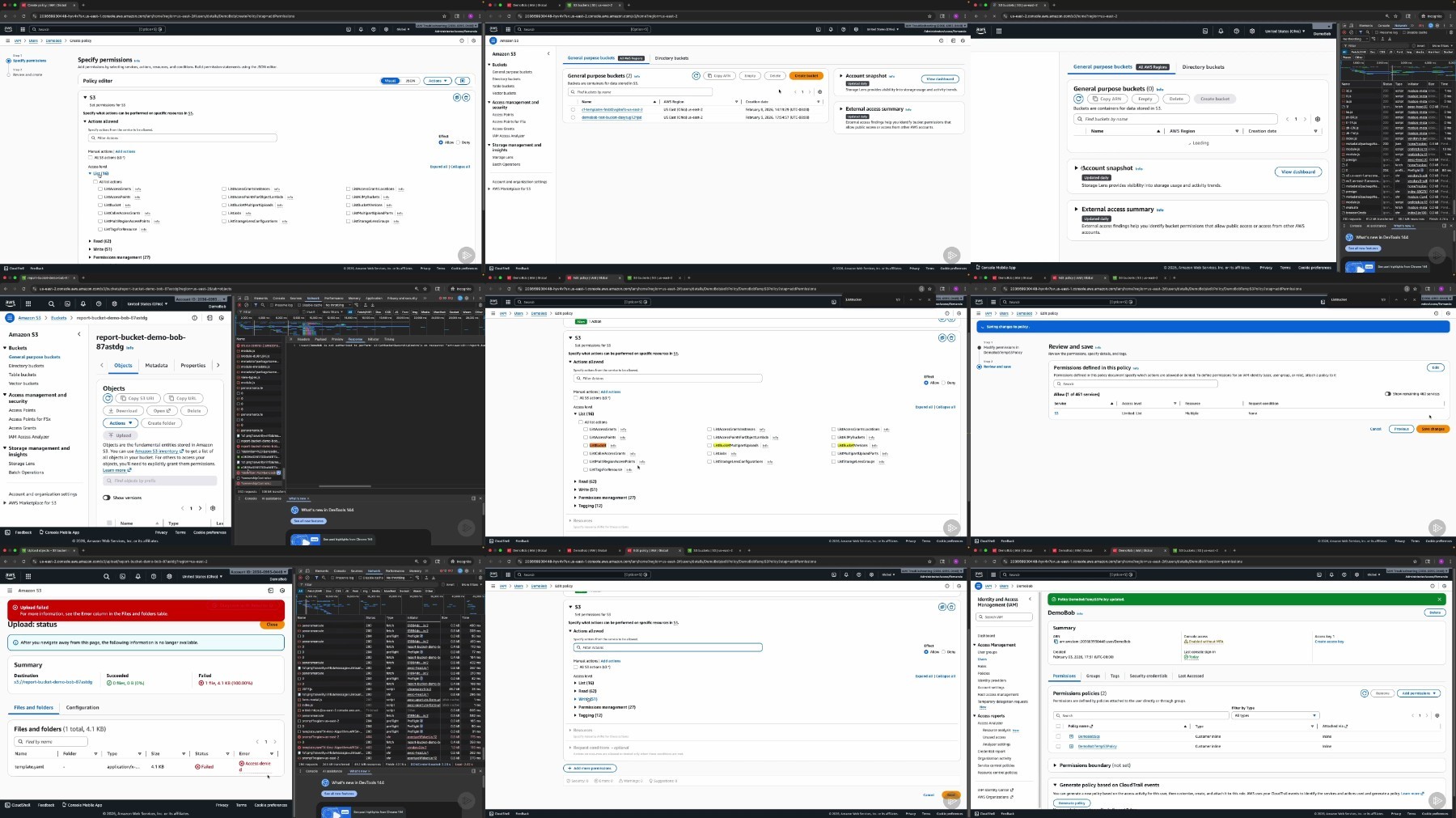Select the Deny effect on the Create policy page

point(458,142)
